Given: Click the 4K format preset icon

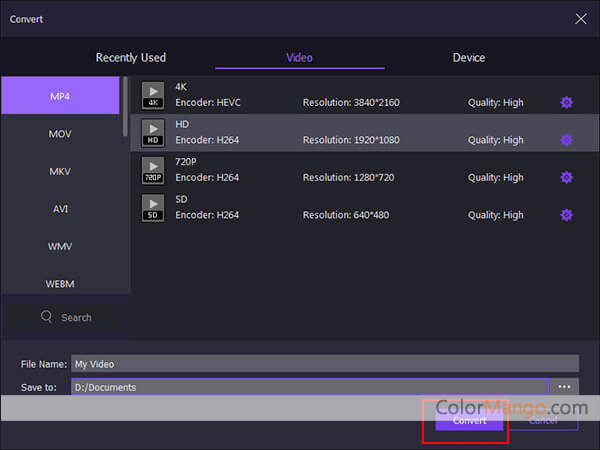Looking at the screenshot, I should click(x=152, y=95).
